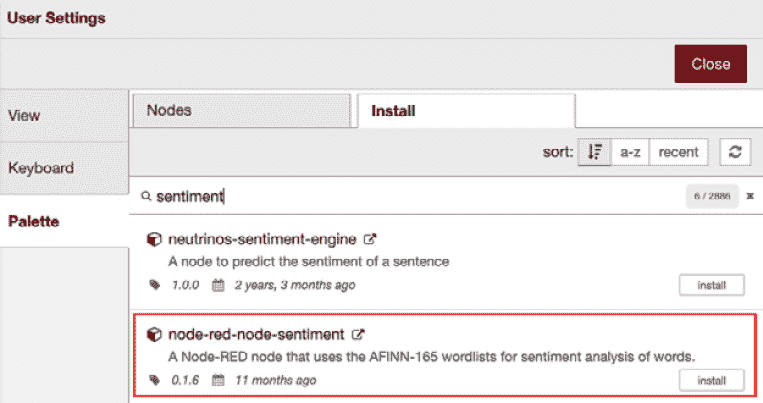This screenshot has width=763, height=403.
Task: Click the '2 years, 3 months ago' date
Action: tap(295, 285)
